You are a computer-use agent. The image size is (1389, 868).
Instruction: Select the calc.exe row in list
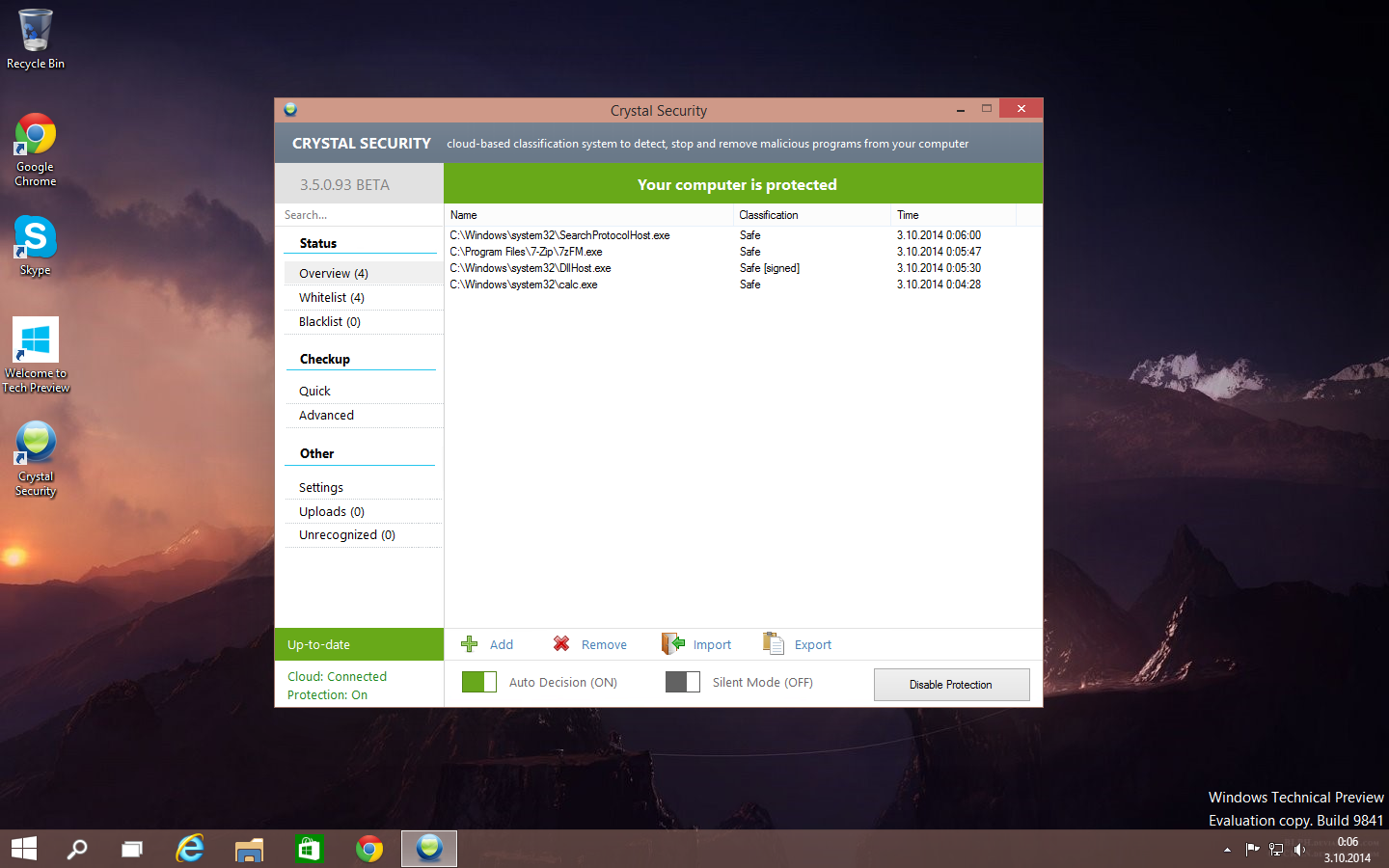click(524, 285)
